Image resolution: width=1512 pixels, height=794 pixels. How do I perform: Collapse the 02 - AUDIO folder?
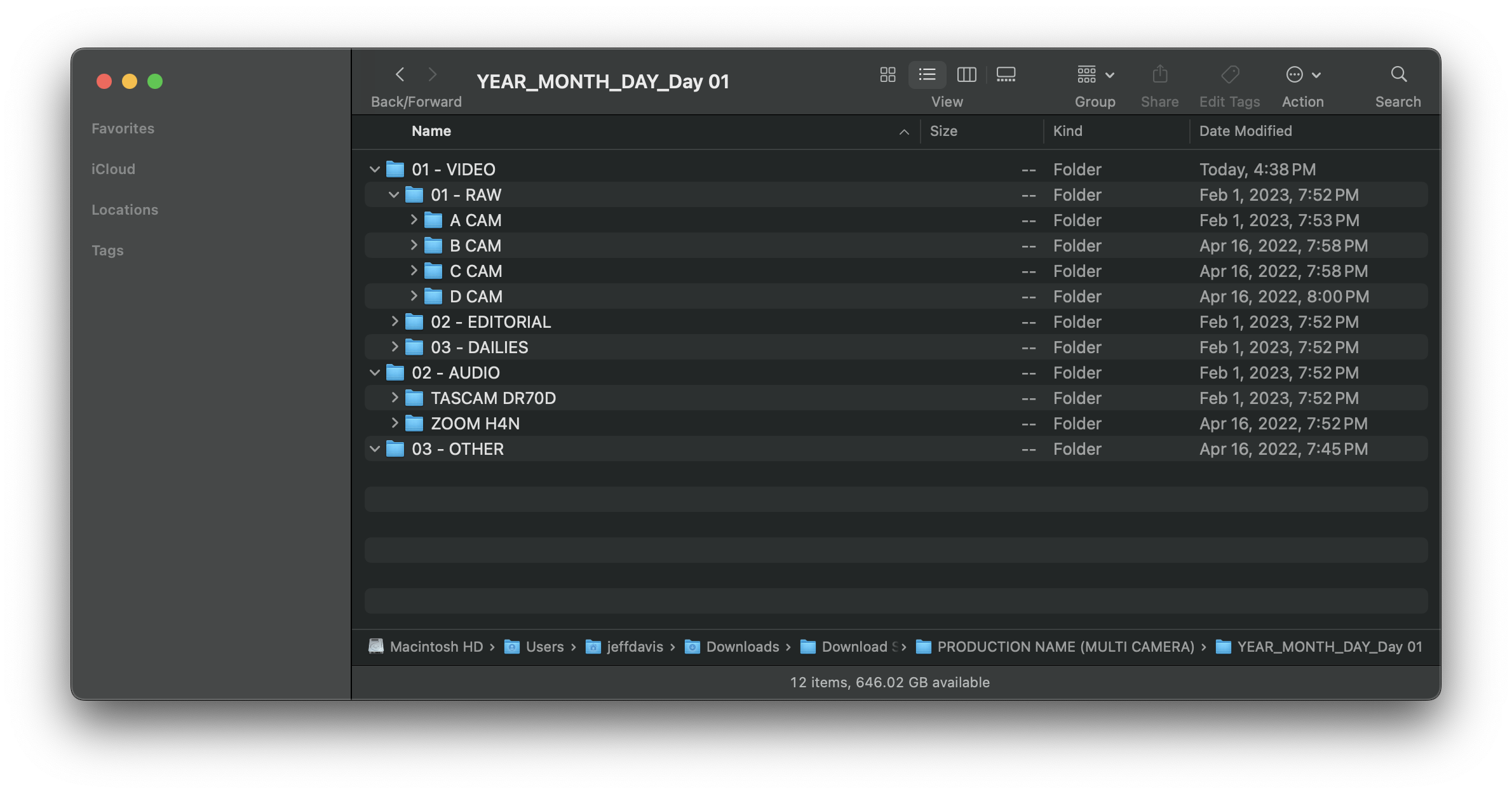pos(375,373)
